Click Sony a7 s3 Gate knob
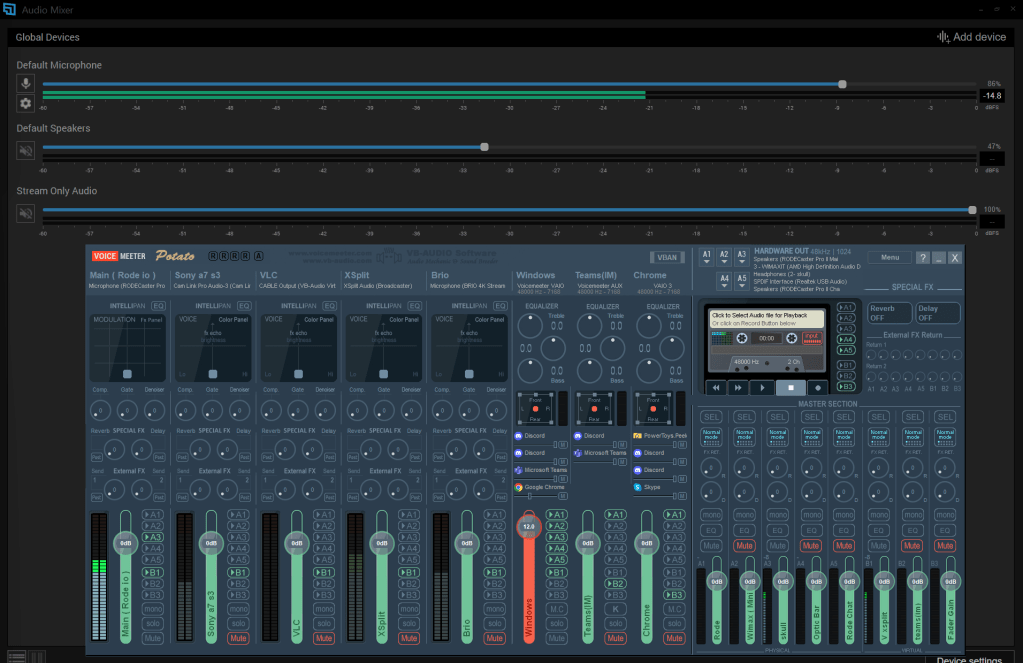 tap(212, 411)
